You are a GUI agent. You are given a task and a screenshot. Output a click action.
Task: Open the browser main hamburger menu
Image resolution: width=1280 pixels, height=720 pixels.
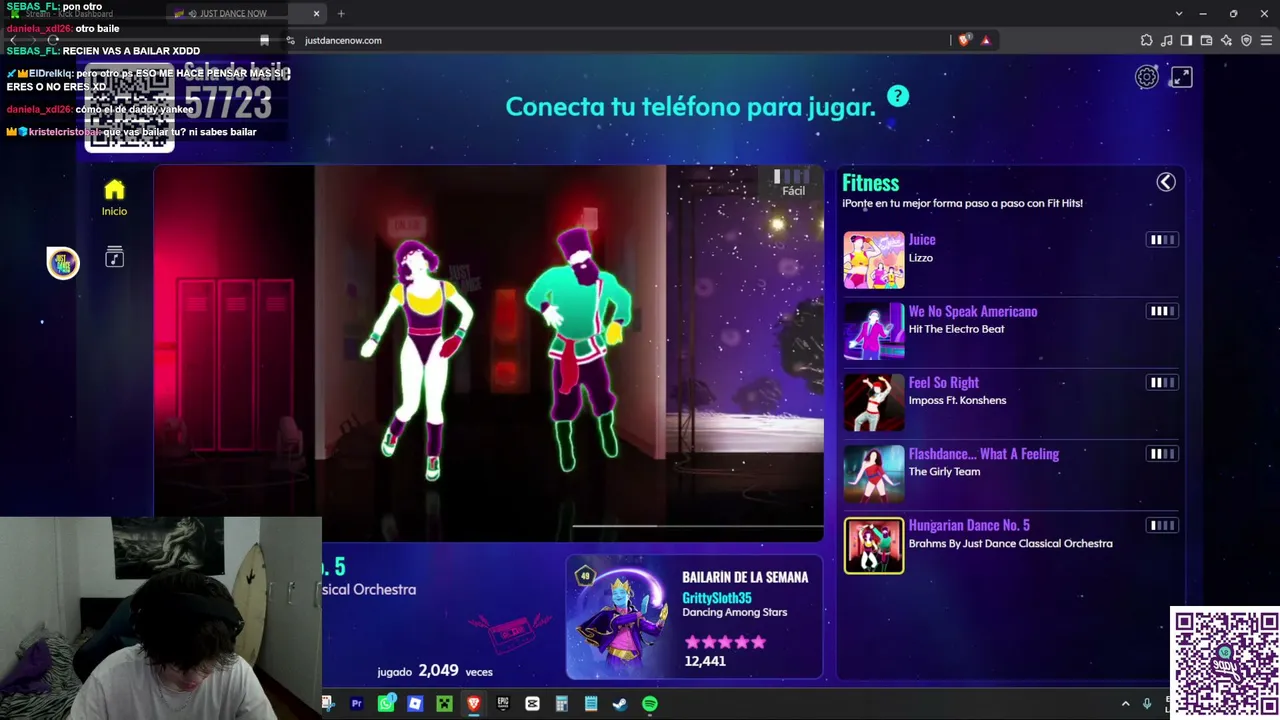1266,40
